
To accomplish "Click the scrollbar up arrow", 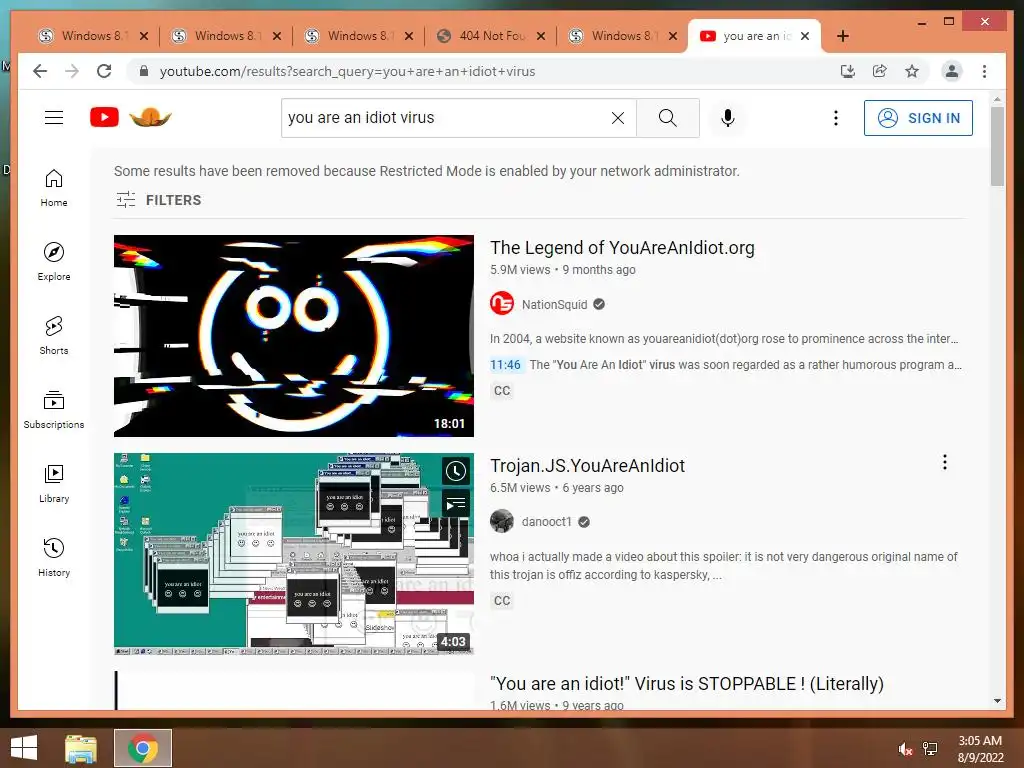I will (x=997, y=99).
